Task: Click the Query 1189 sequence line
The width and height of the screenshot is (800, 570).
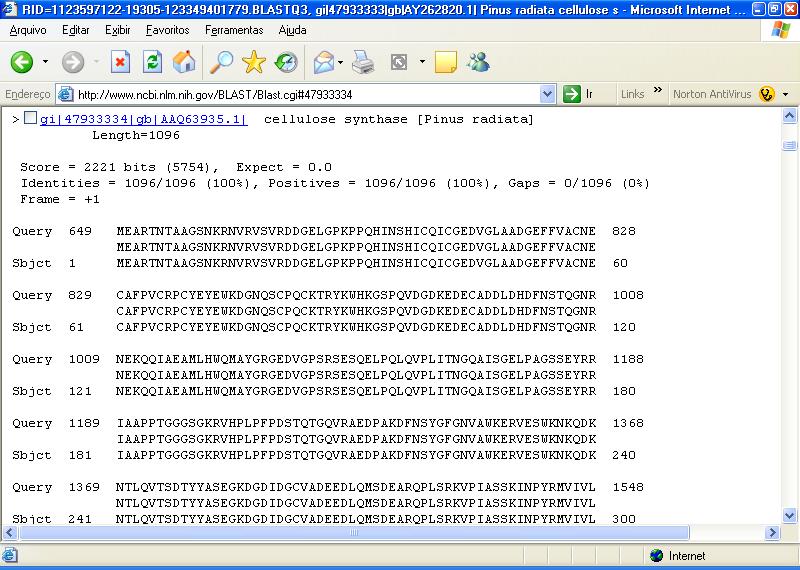Action: (x=328, y=424)
